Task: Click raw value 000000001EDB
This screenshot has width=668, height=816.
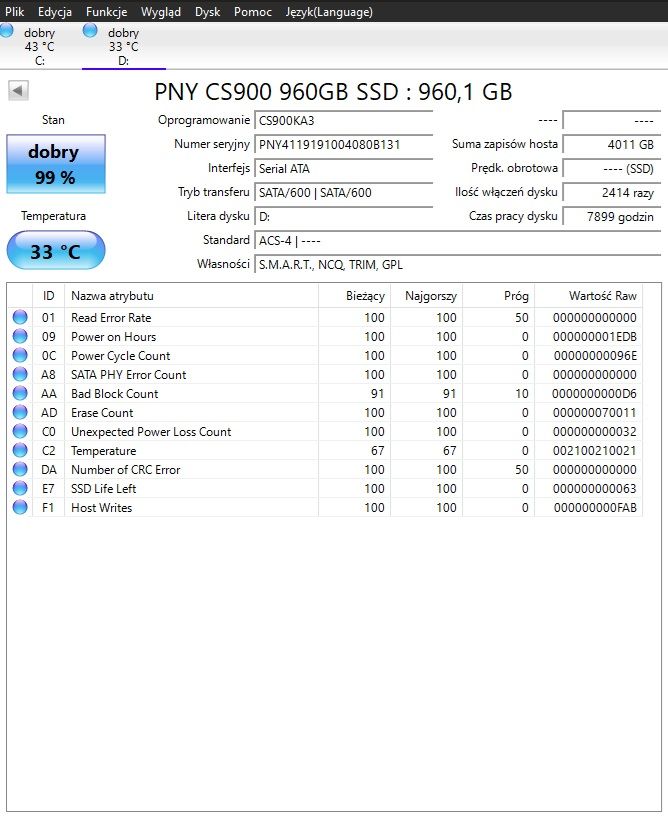Action: point(595,337)
